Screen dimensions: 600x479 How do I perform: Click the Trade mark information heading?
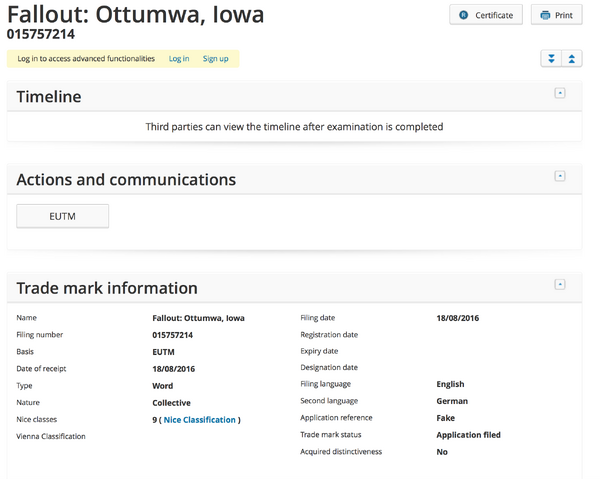(107, 288)
